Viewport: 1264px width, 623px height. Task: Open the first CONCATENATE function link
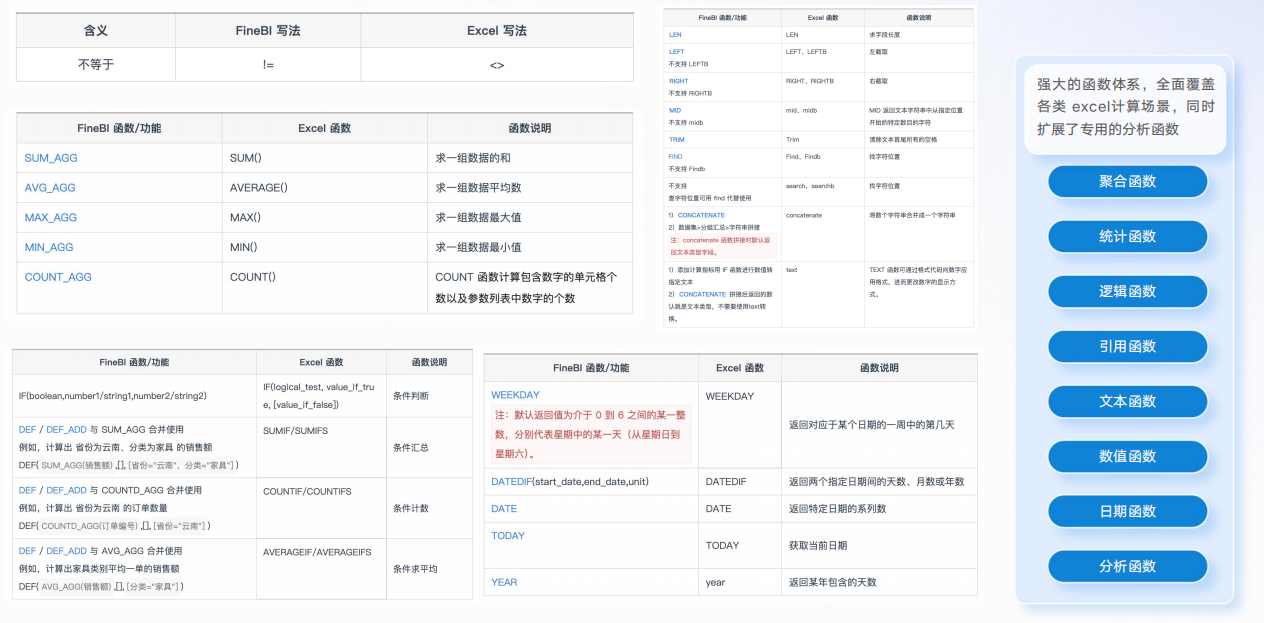701,215
